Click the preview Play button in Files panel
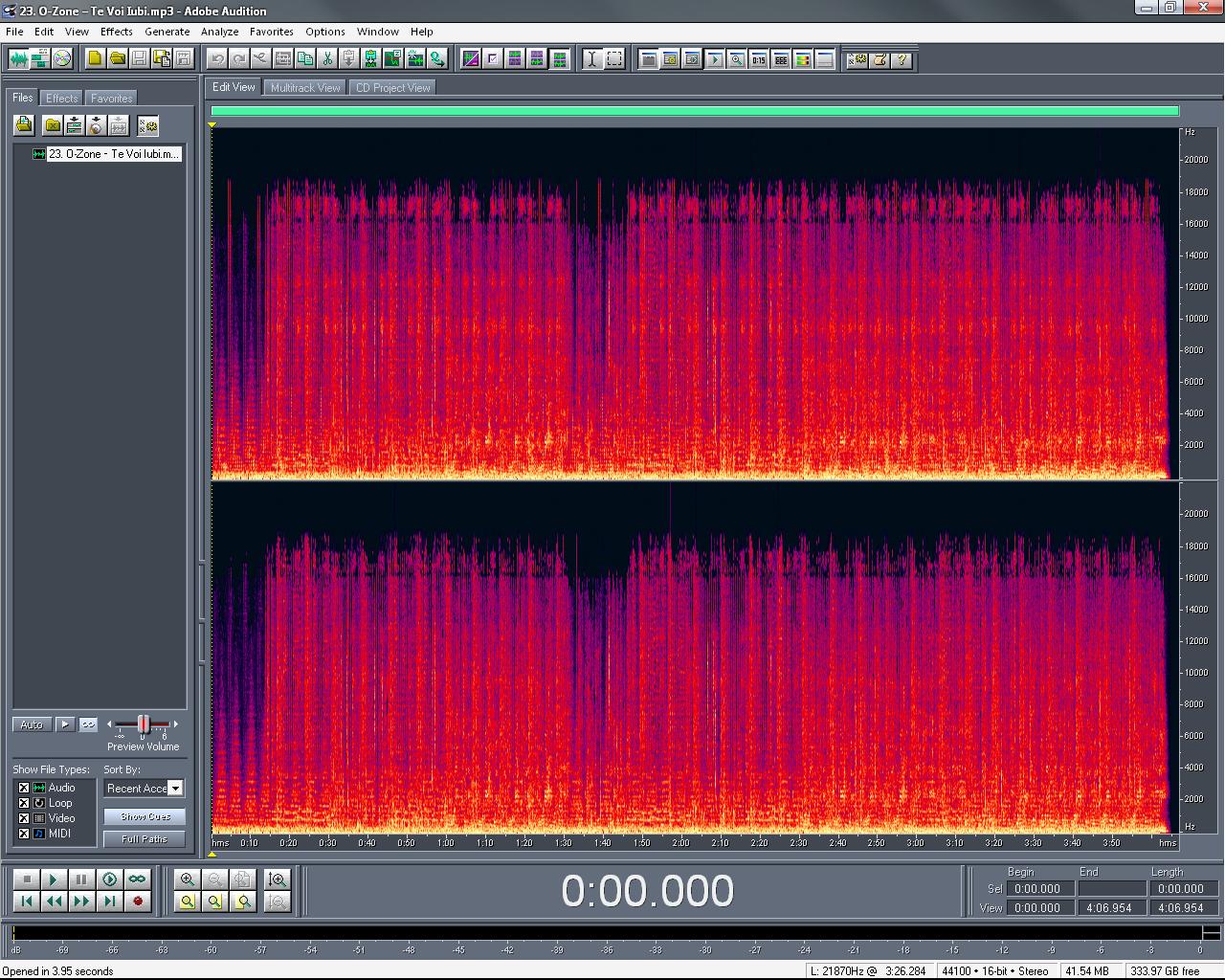This screenshot has height=980, width=1225. point(64,724)
